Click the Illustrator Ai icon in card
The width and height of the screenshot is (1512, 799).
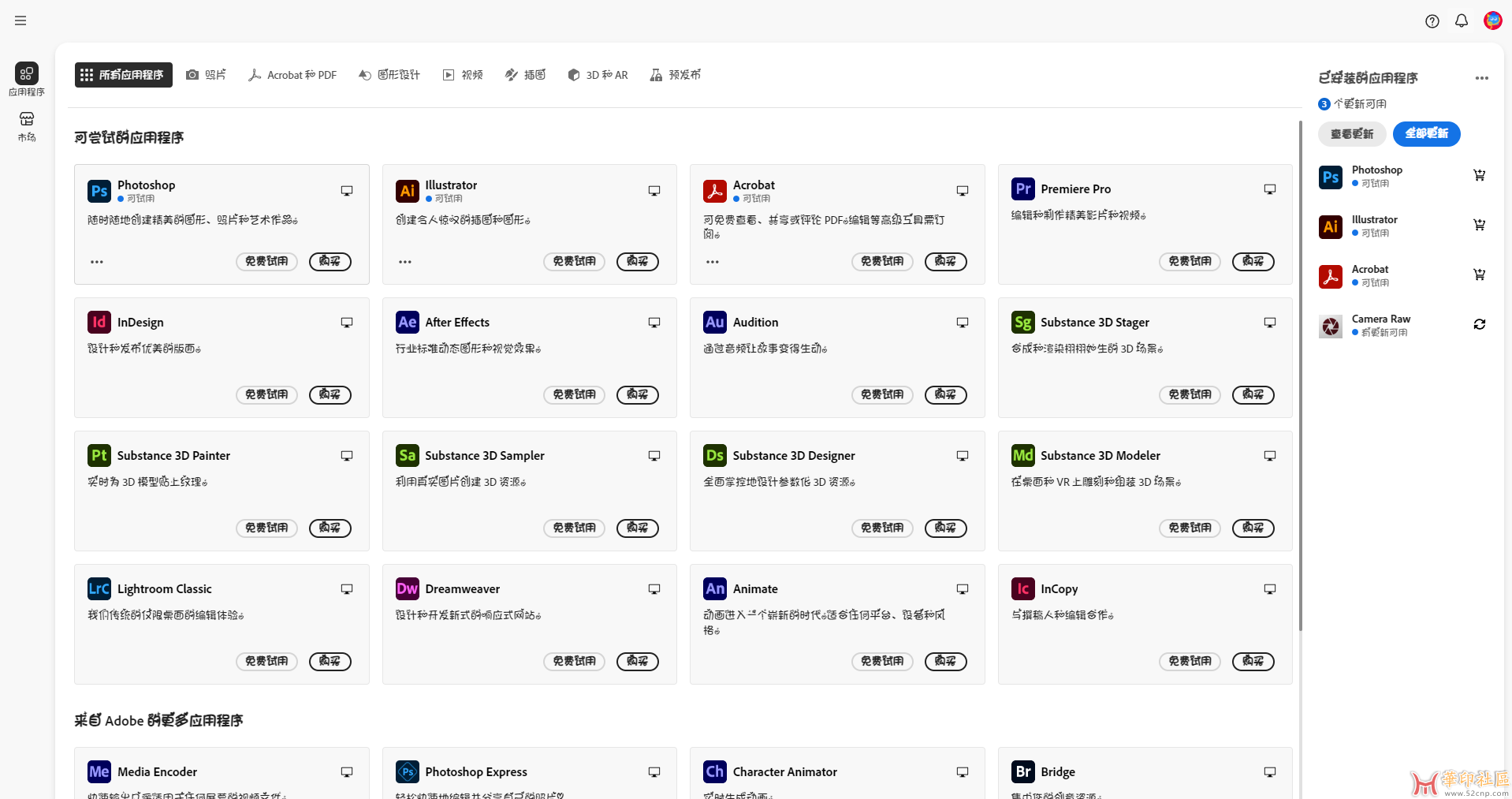(x=408, y=191)
